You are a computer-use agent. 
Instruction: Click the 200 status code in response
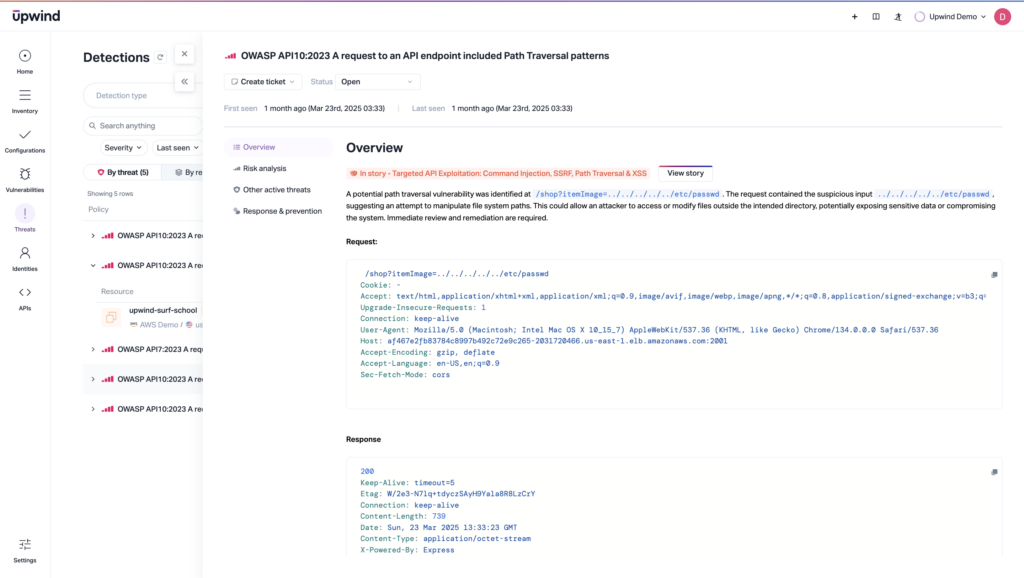[367, 472]
